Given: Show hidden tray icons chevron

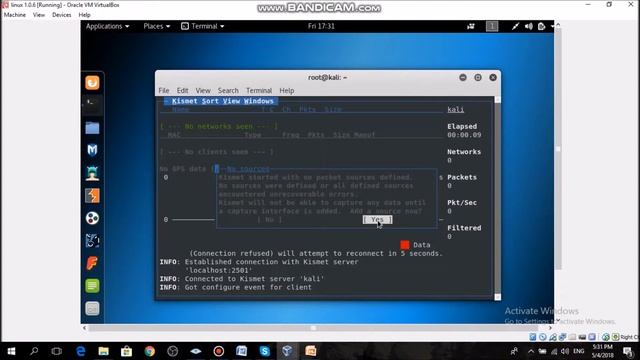Looking at the screenshot, I should 531,351.
